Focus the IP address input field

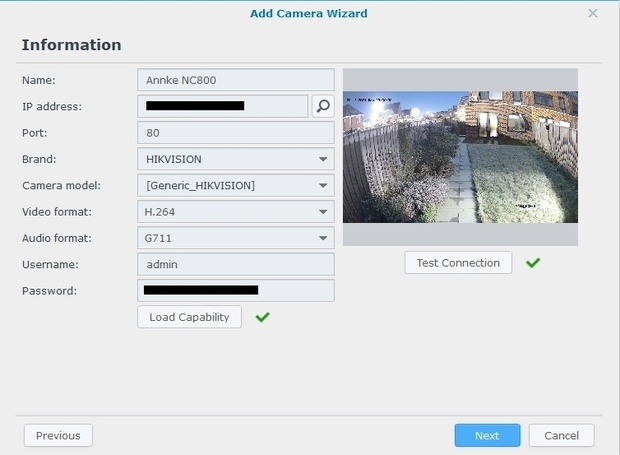pyautogui.click(x=223, y=106)
